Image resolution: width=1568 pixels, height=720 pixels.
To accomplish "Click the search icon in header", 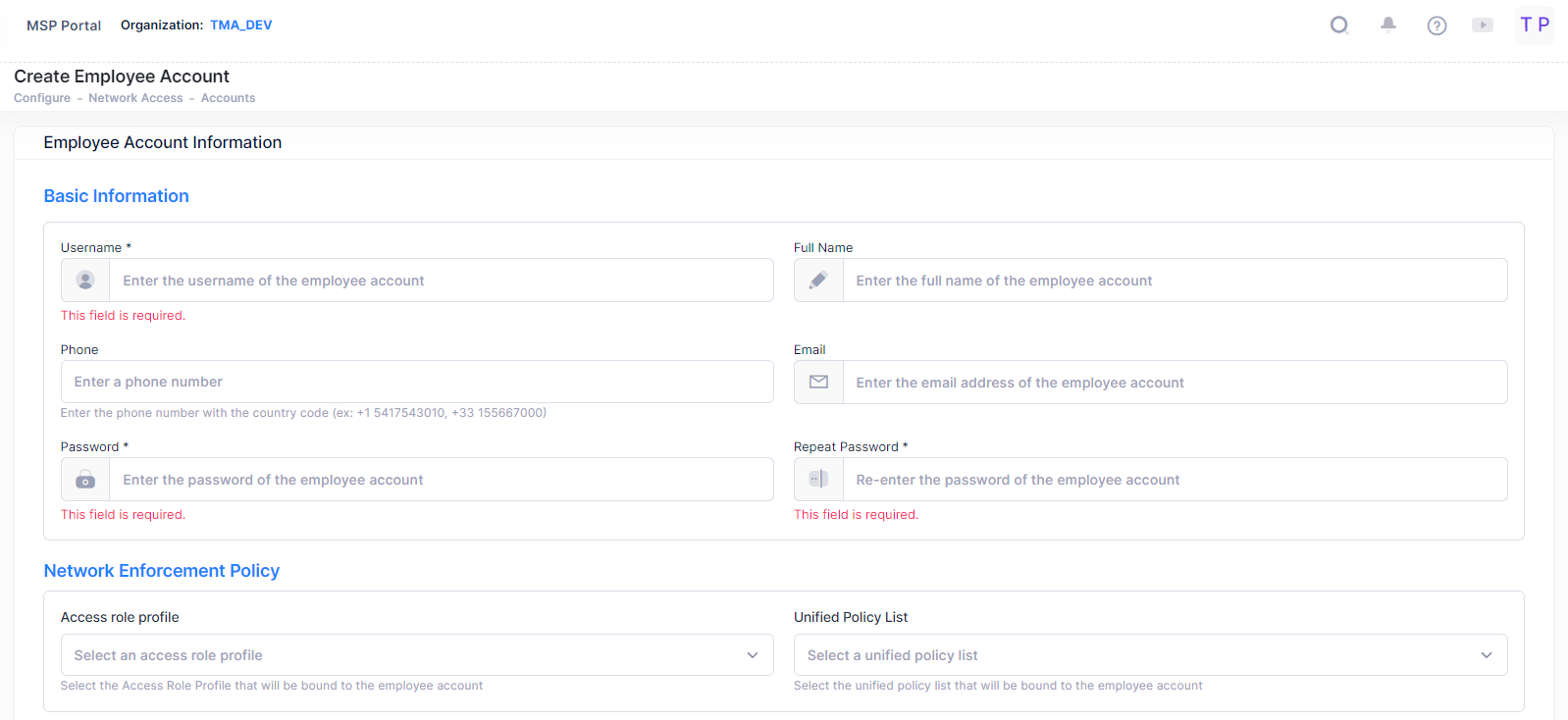I will [x=1338, y=26].
